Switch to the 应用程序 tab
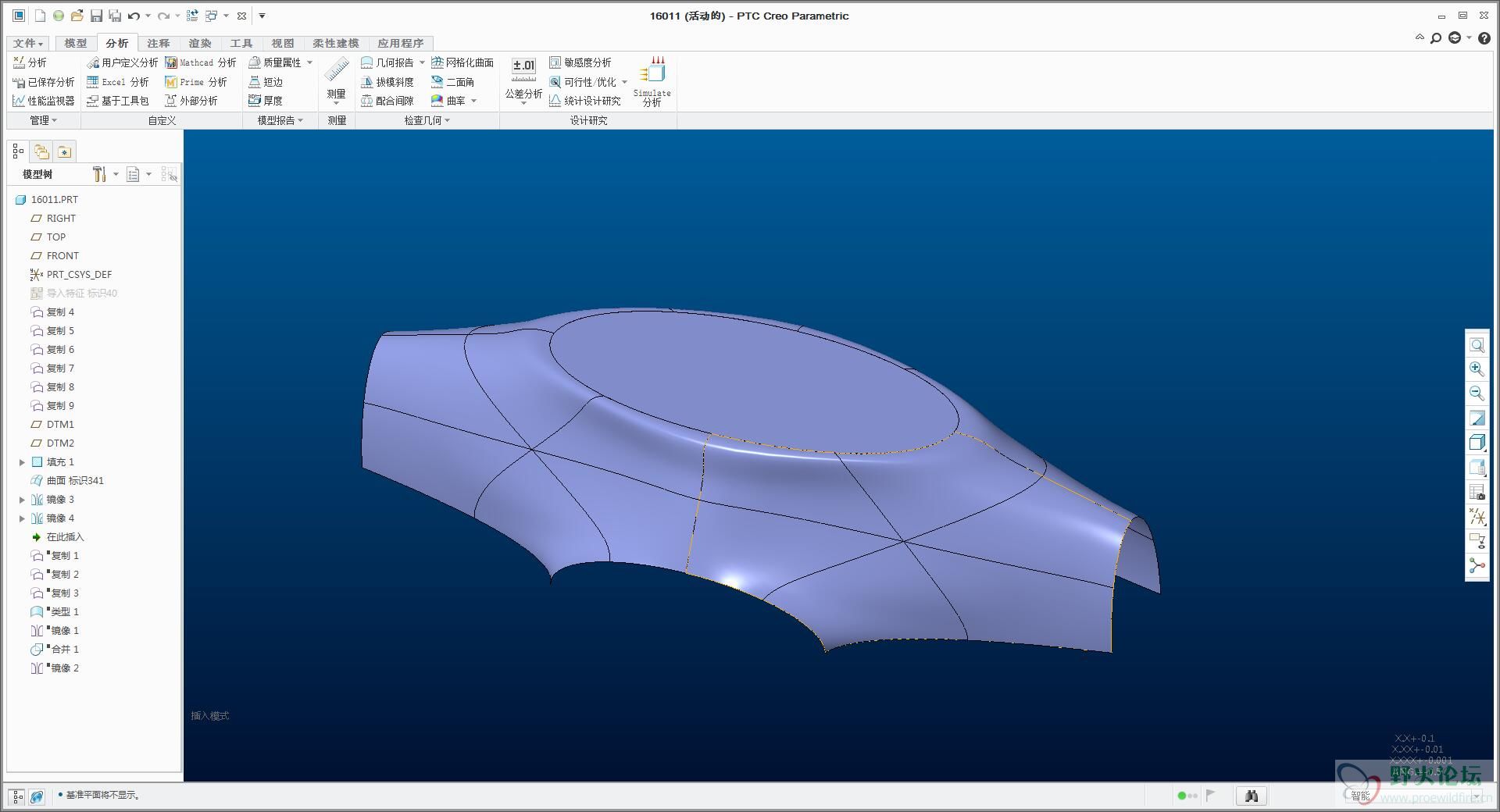 401,43
